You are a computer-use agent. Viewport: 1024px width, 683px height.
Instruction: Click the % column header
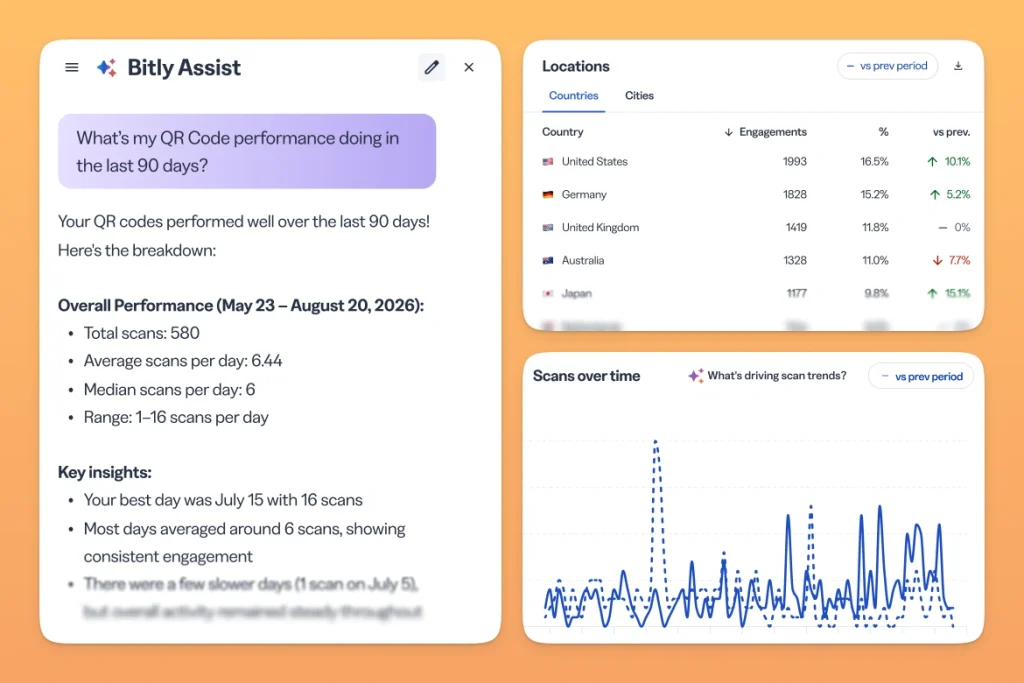point(883,132)
